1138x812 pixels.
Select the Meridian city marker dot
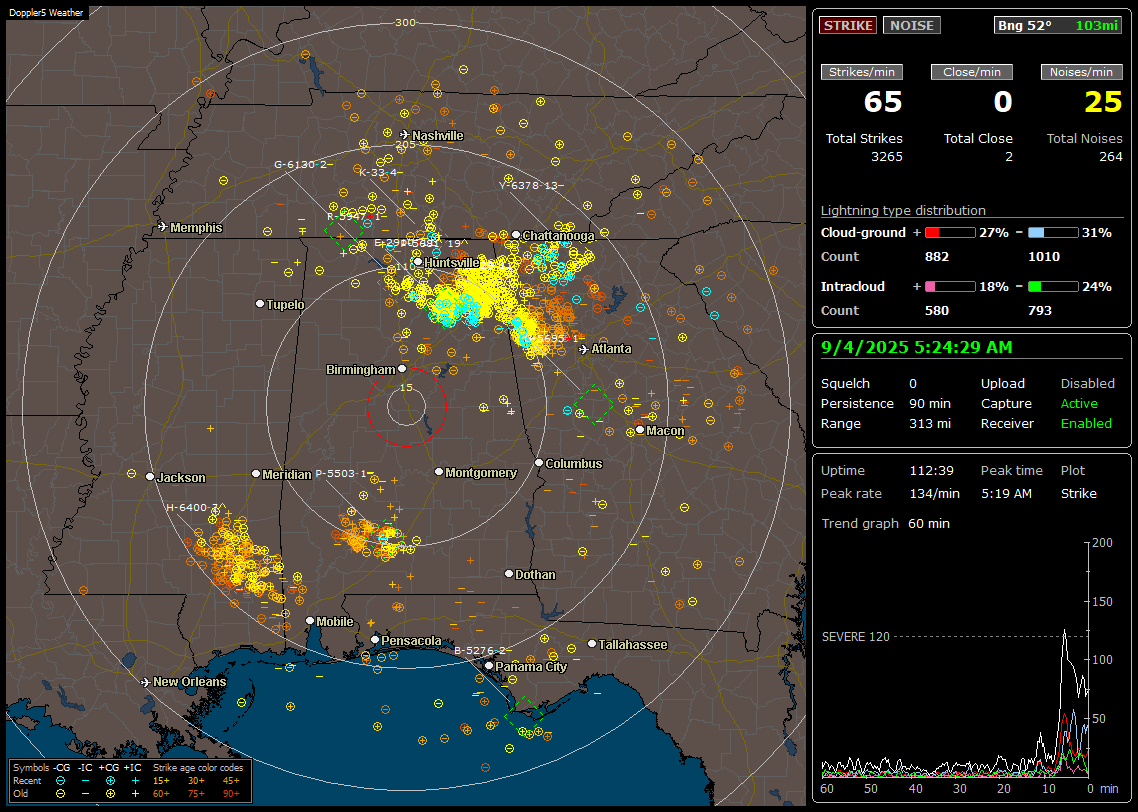tap(255, 473)
